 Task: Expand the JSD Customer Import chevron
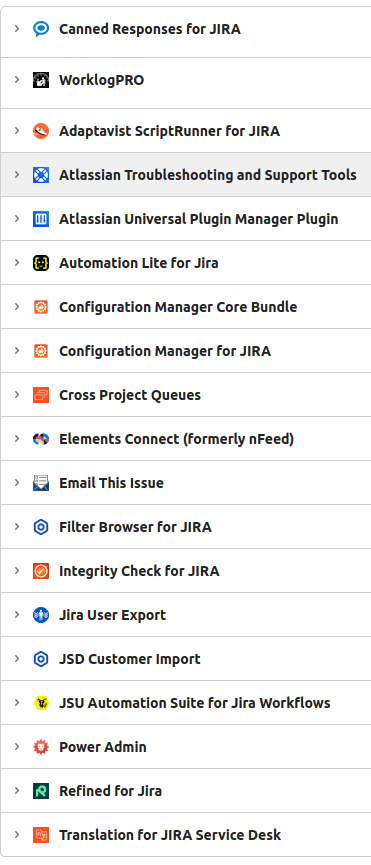click(x=17, y=658)
